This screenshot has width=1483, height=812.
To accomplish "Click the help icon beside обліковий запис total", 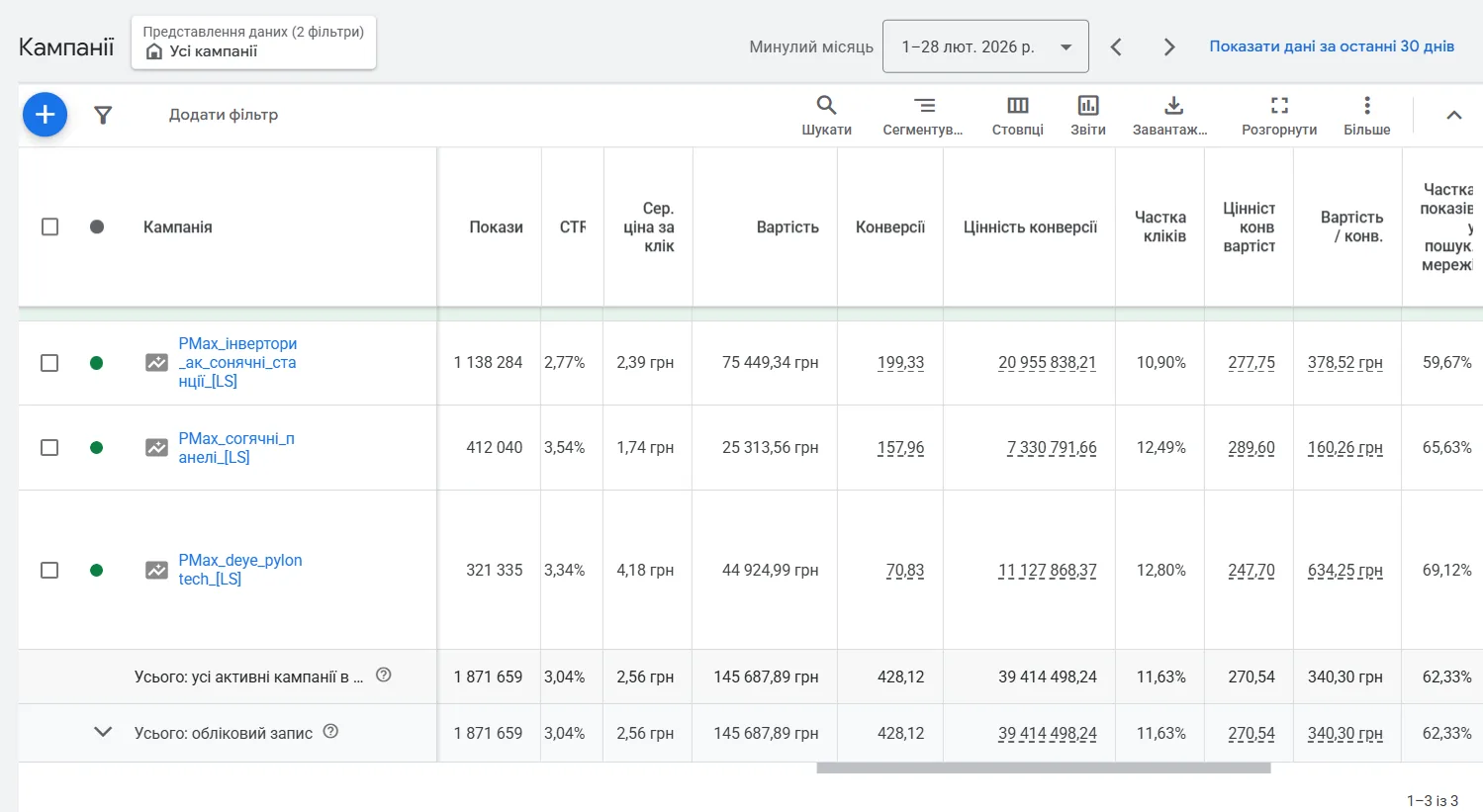I will [x=331, y=732].
